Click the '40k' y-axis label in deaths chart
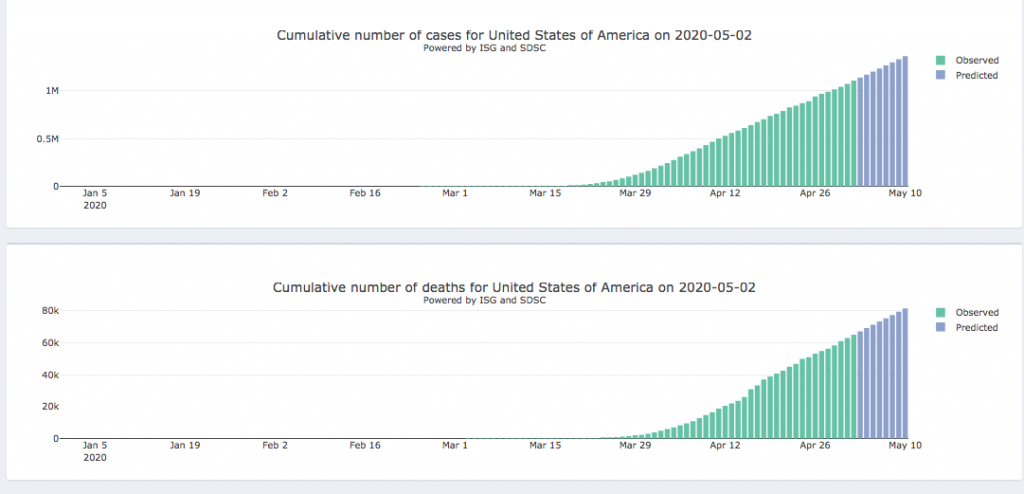Image resolution: width=1024 pixels, height=494 pixels. click(x=50, y=375)
